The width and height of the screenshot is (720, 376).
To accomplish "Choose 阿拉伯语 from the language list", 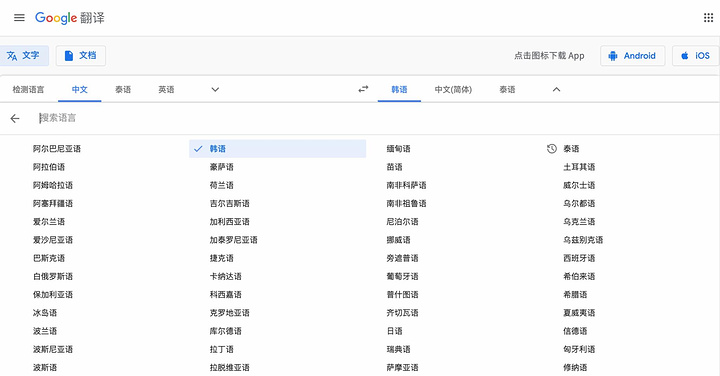I will tap(49, 167).
